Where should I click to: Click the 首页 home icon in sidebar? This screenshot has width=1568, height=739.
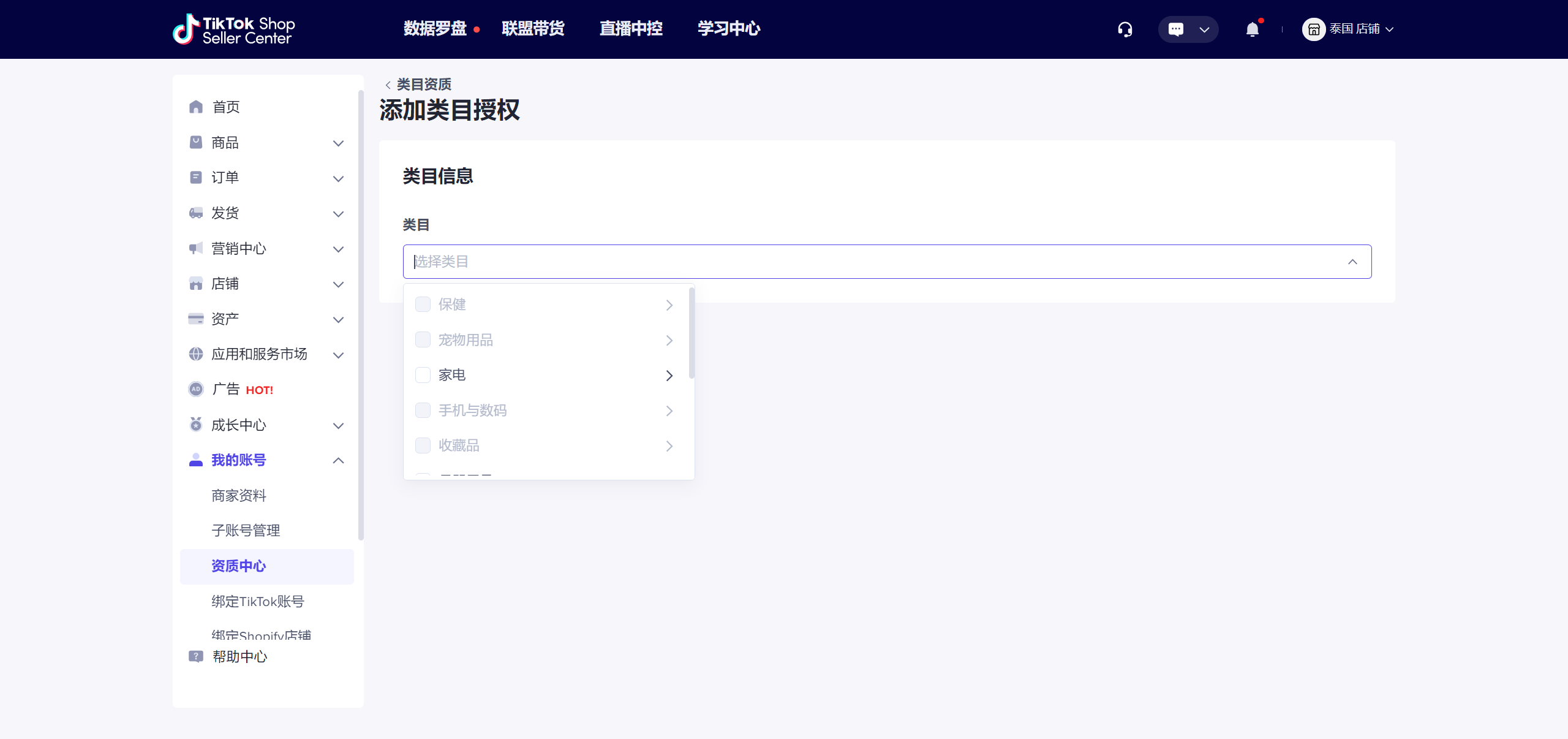tap(196, 107)
